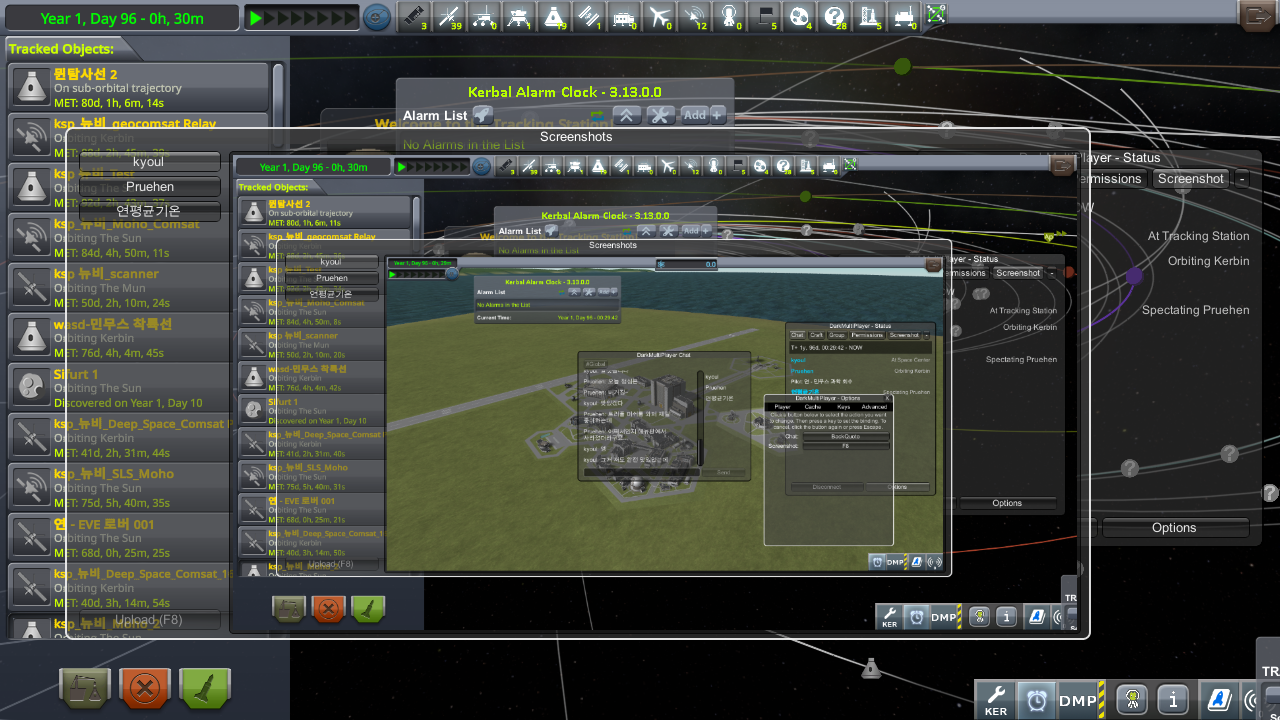This screenshot has height=720, width=1280.
Task: Click the Recover vessel crane button
Action: click(x=85, y=688)
